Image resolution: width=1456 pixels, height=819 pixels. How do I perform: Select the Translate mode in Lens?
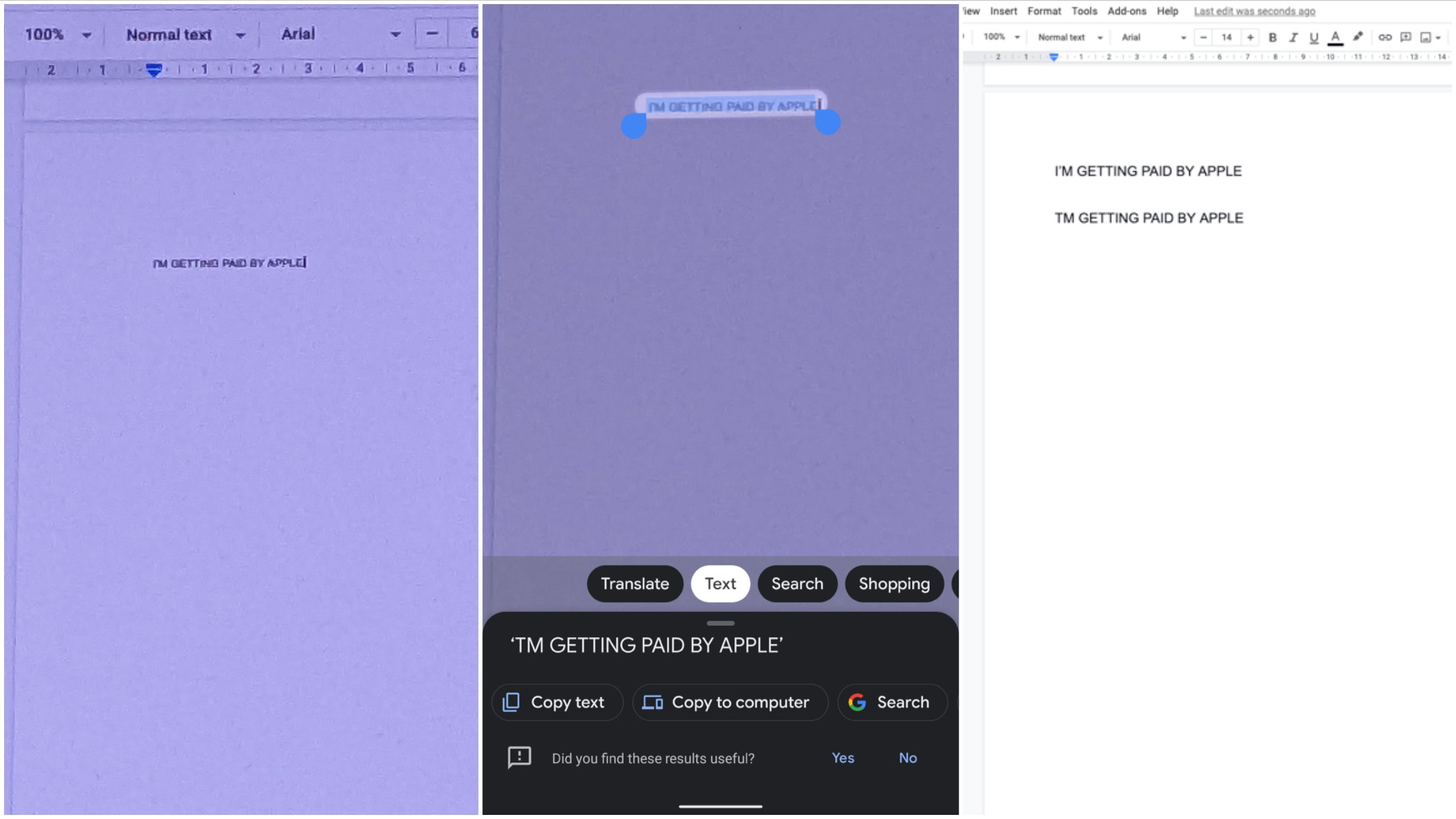click(635, 584)
